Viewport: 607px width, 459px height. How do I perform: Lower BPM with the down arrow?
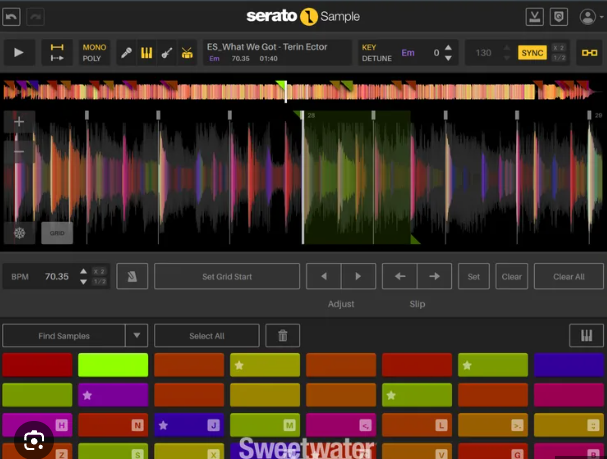(x=83, y=282)
